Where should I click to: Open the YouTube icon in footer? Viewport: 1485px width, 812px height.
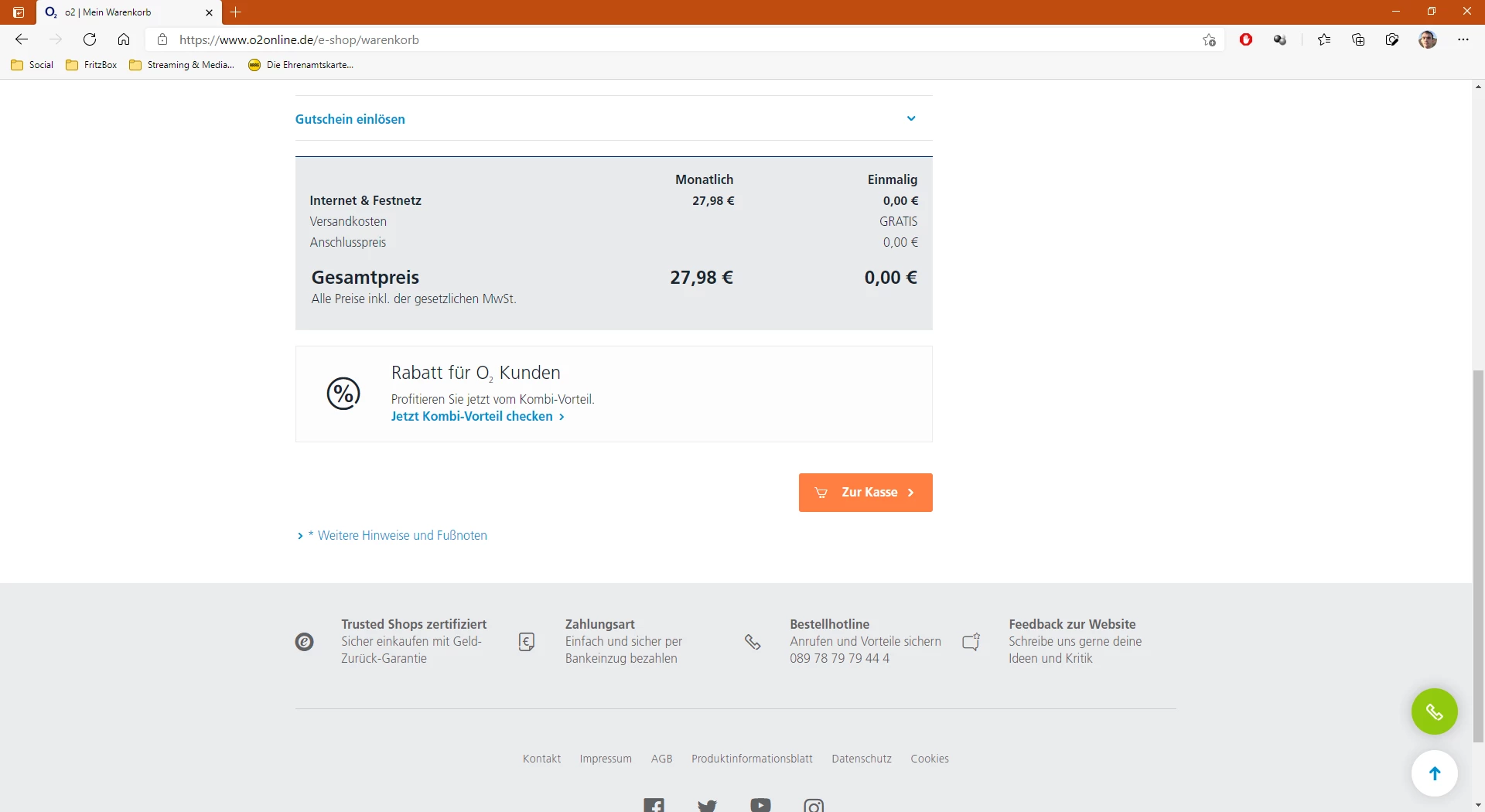(760, 805)
